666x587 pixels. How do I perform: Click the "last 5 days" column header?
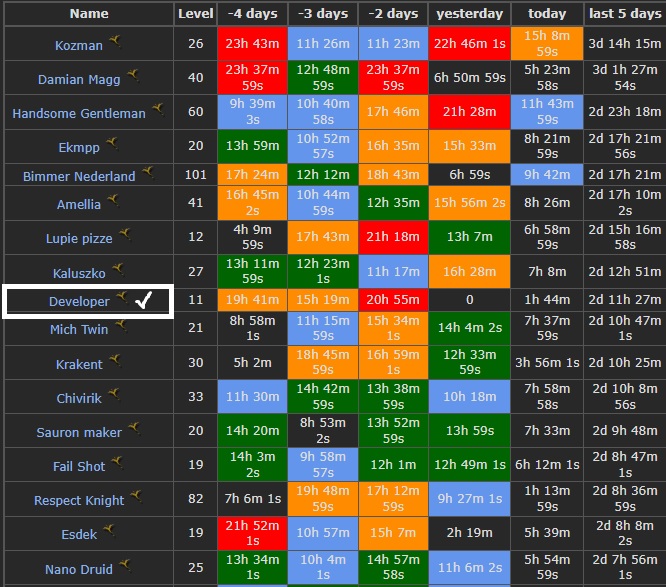625,14
